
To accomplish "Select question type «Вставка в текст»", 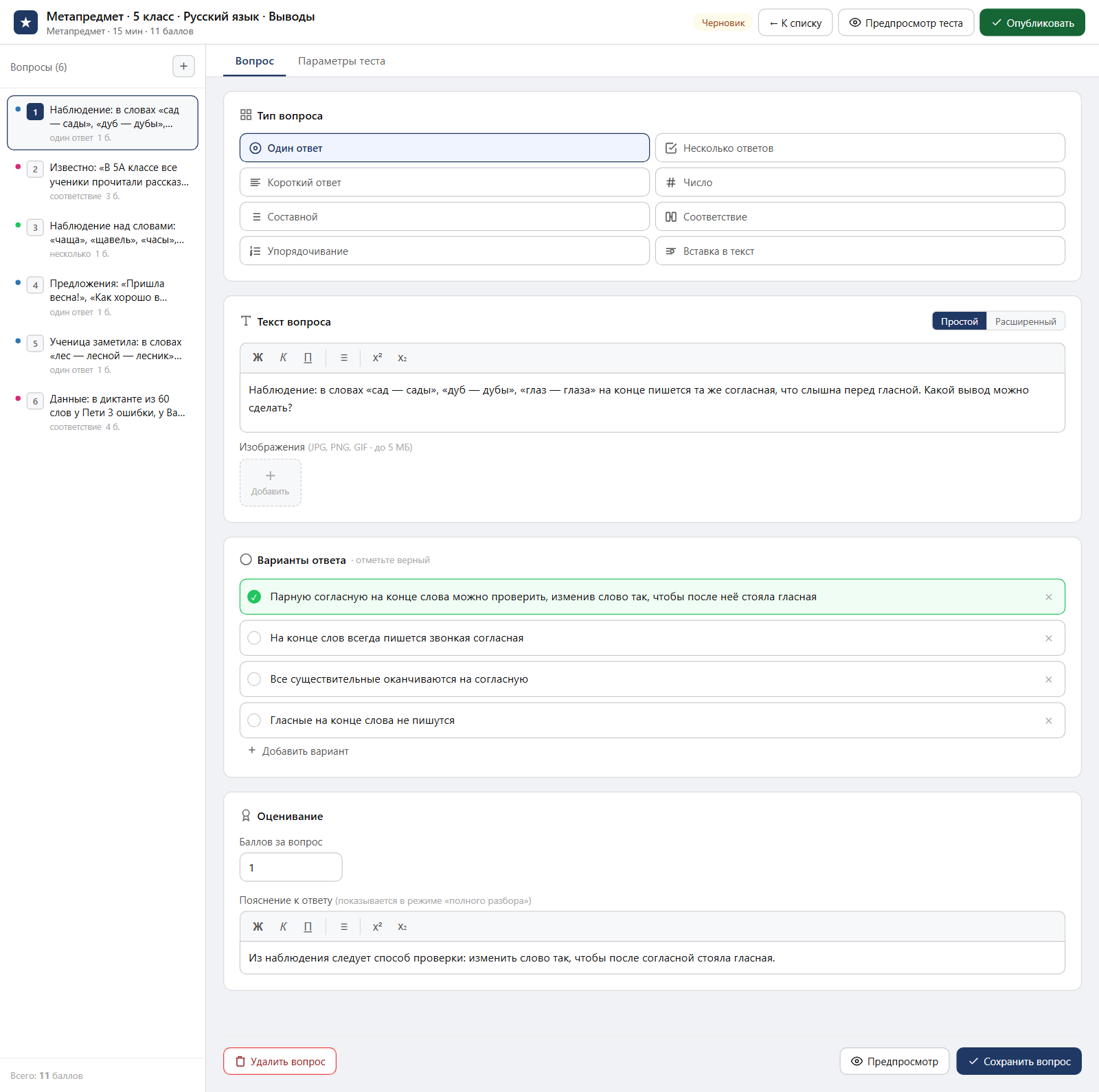I will (x=860, y=251).
